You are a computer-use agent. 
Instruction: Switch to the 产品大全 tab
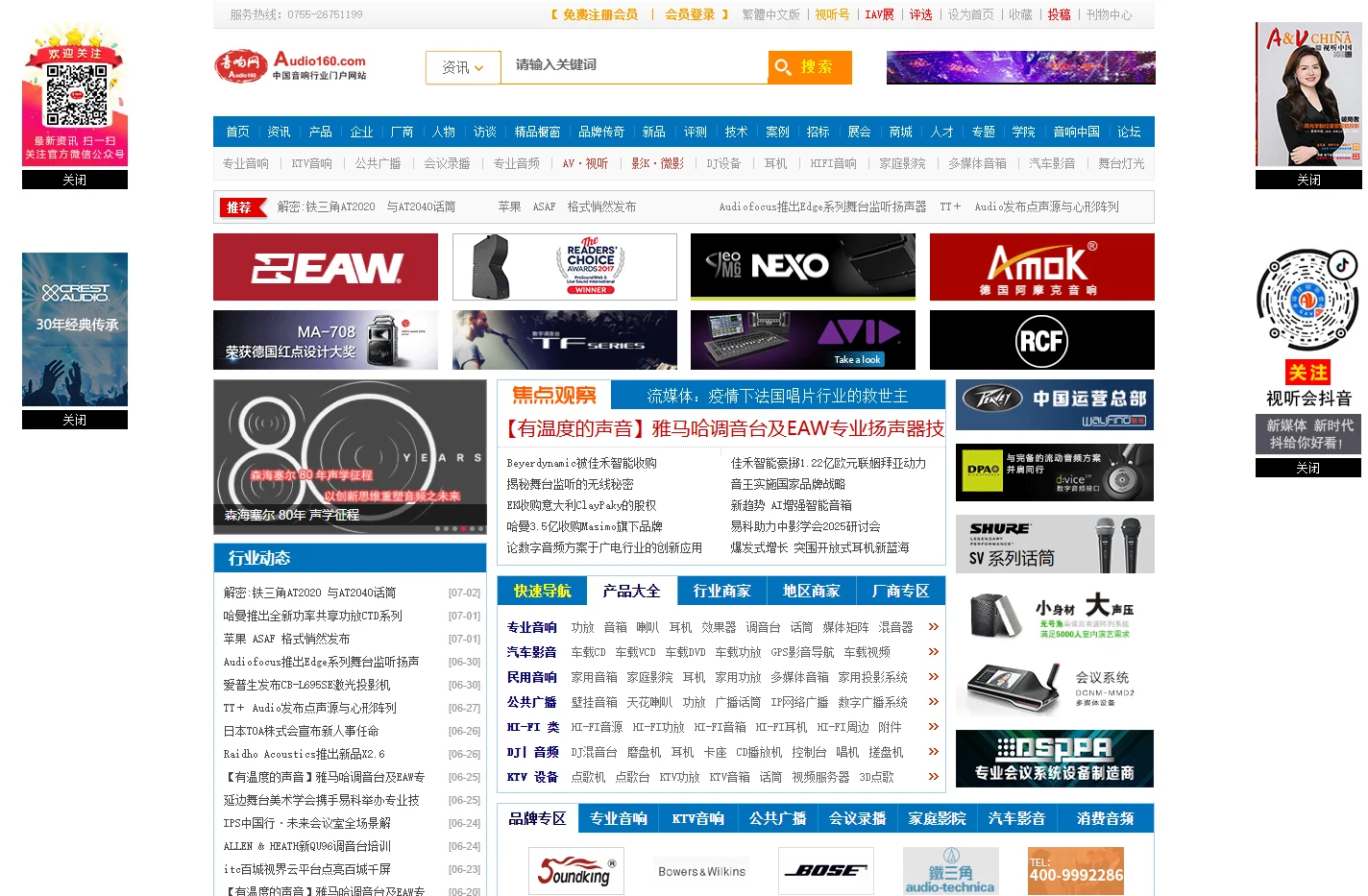(x=631, y=591)
